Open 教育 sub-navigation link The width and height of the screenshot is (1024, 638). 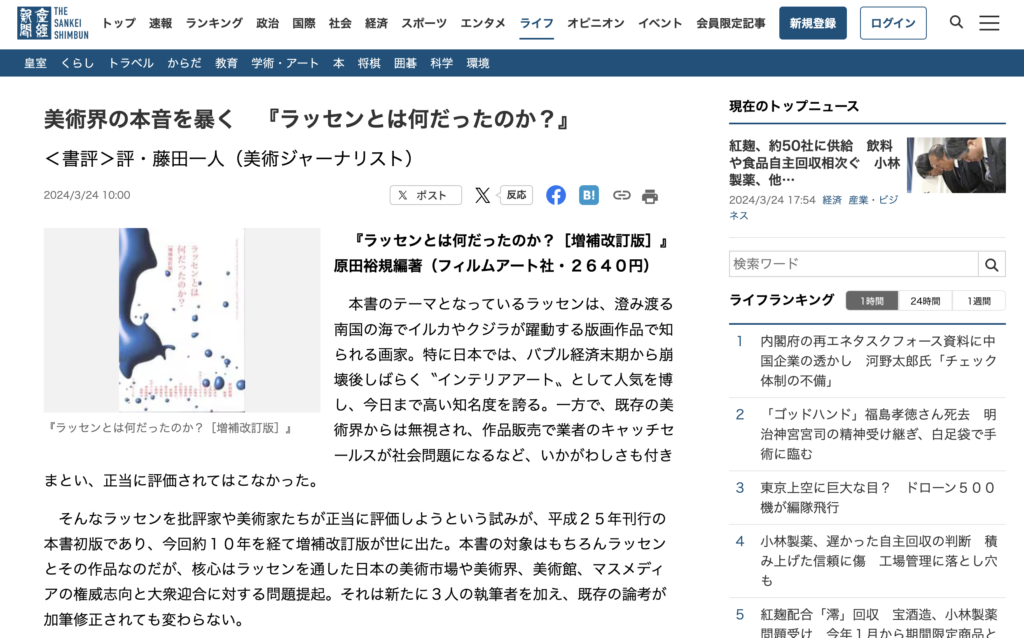pyautogui.click(x=227, y=63)
